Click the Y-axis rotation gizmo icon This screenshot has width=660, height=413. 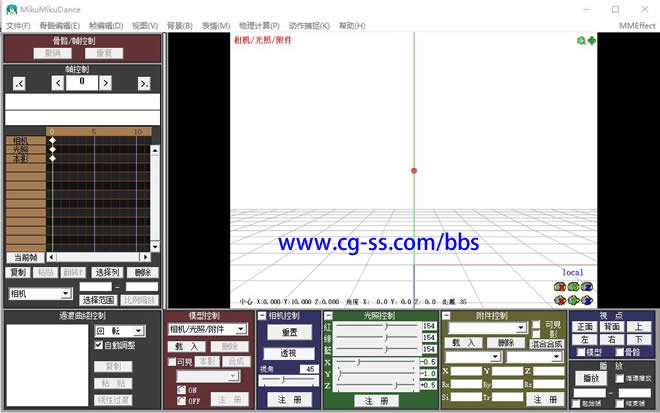click(574, 288)
